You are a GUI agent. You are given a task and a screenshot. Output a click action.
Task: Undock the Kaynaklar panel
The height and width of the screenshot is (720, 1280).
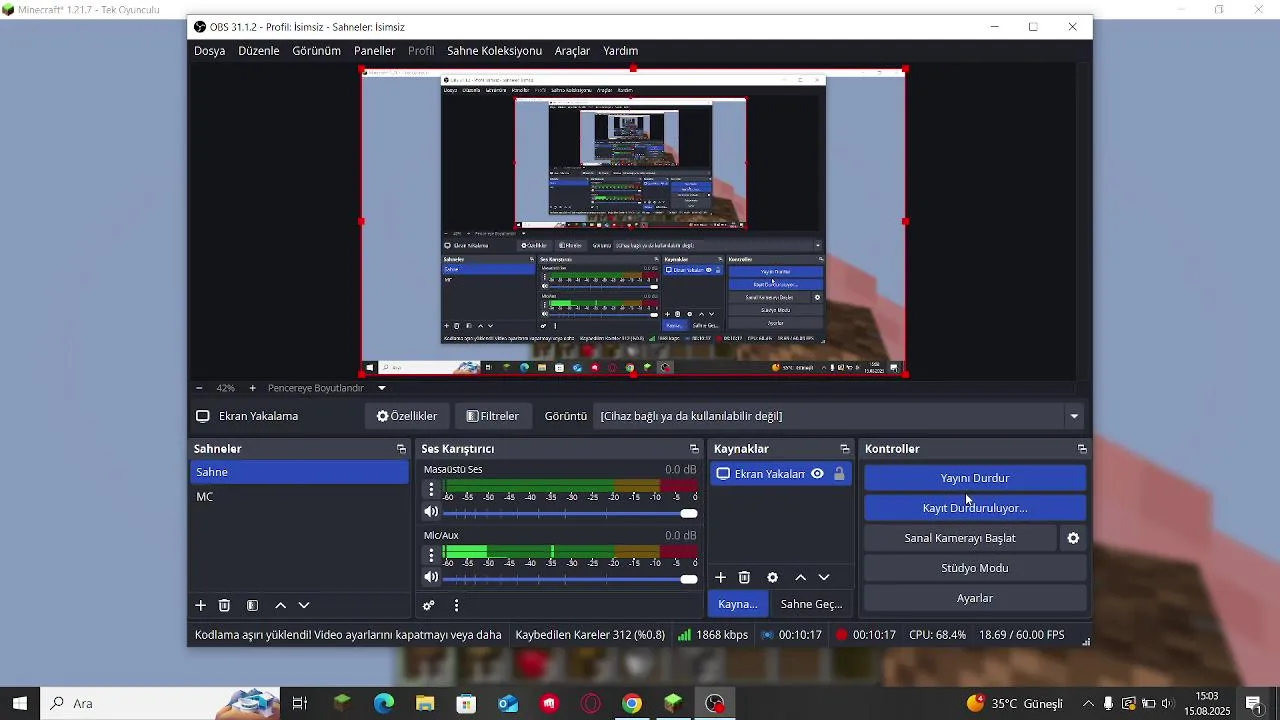pyautogui.click(x=844, y=449)
